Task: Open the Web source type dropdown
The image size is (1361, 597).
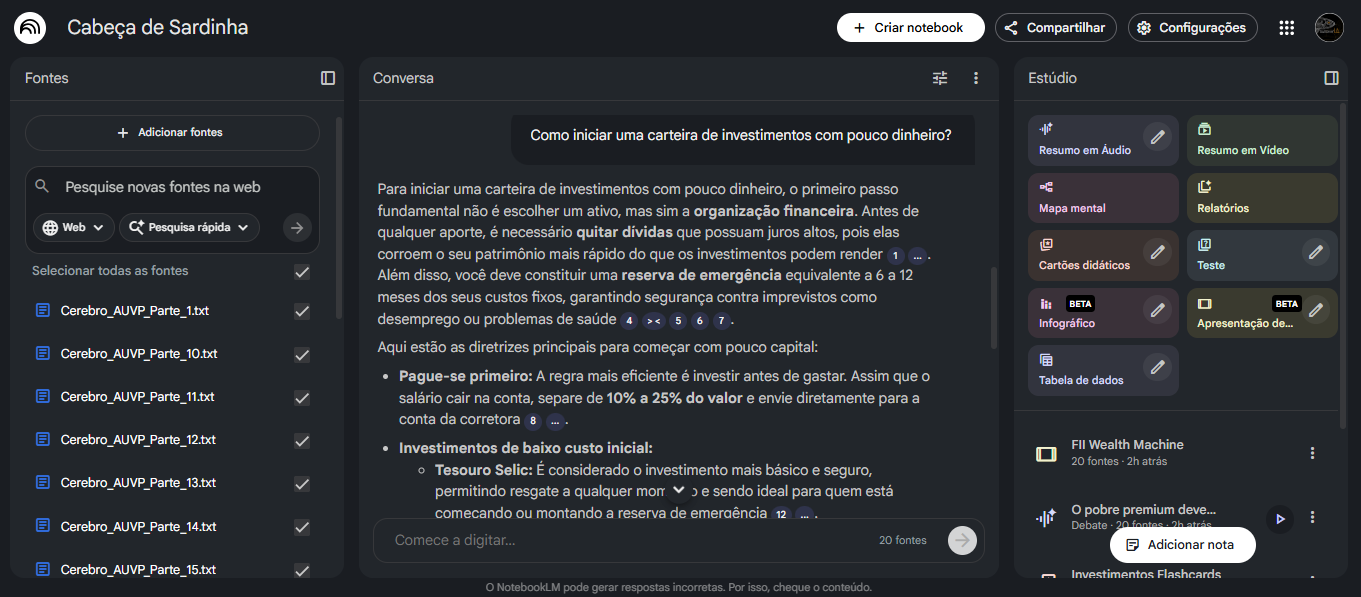Action: [x=74, y=228]
